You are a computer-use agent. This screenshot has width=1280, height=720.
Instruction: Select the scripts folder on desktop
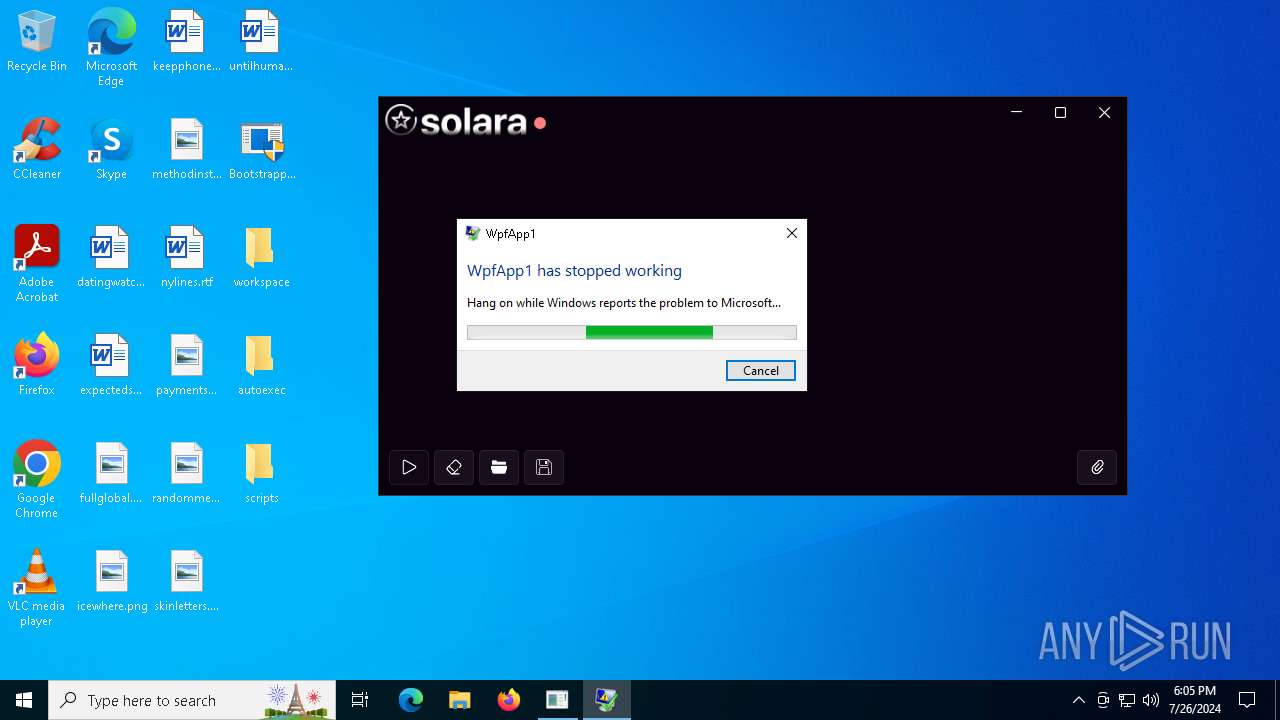(x=262, y=473)
